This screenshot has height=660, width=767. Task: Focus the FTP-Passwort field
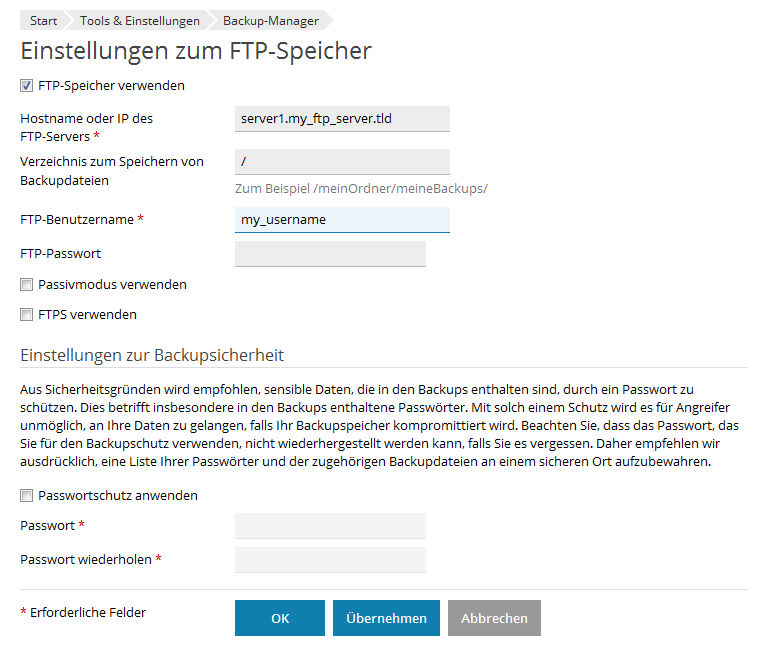tap(330, 254)
